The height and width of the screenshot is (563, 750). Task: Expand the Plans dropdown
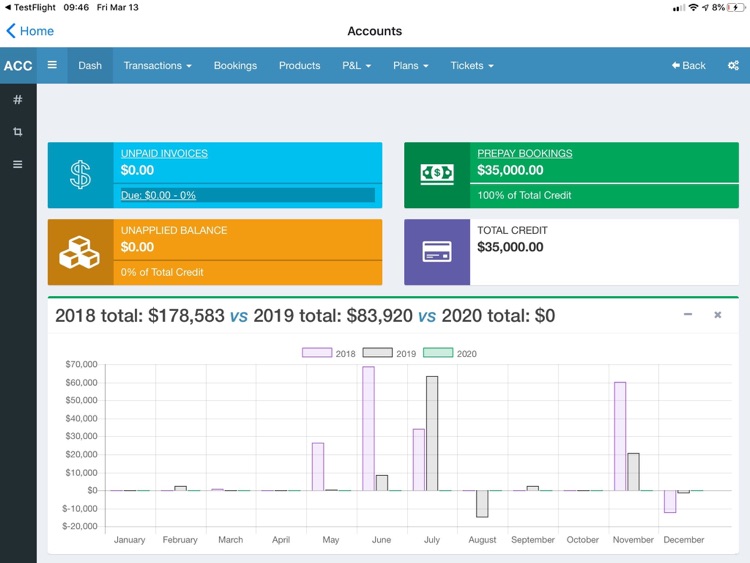click(x=410, y=66)
